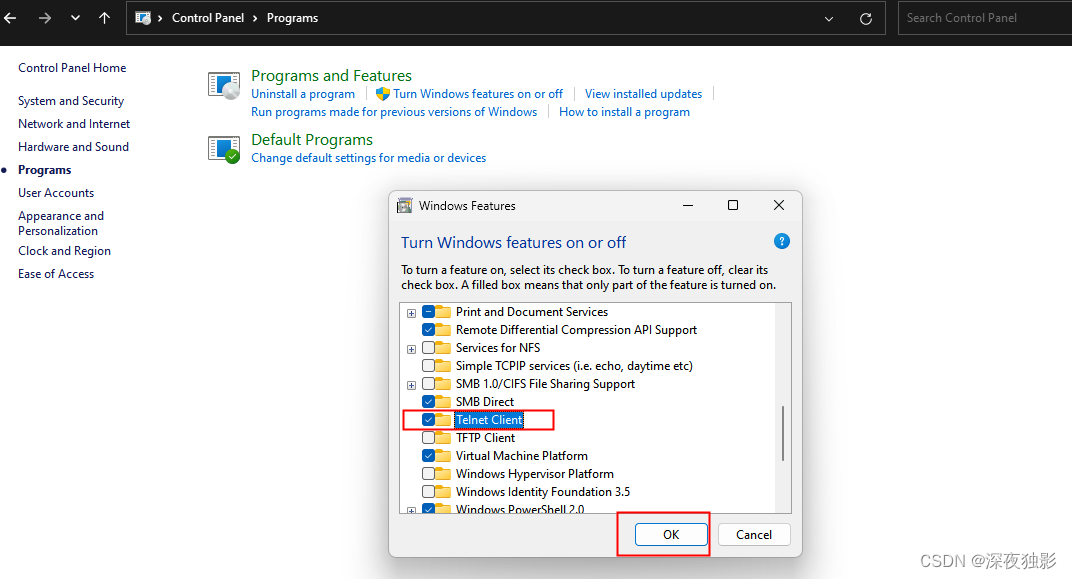Expand SMB 1.0/CIFS File Sharing Support
This screenshot has height=579, width=1072.
pos(412,386)
